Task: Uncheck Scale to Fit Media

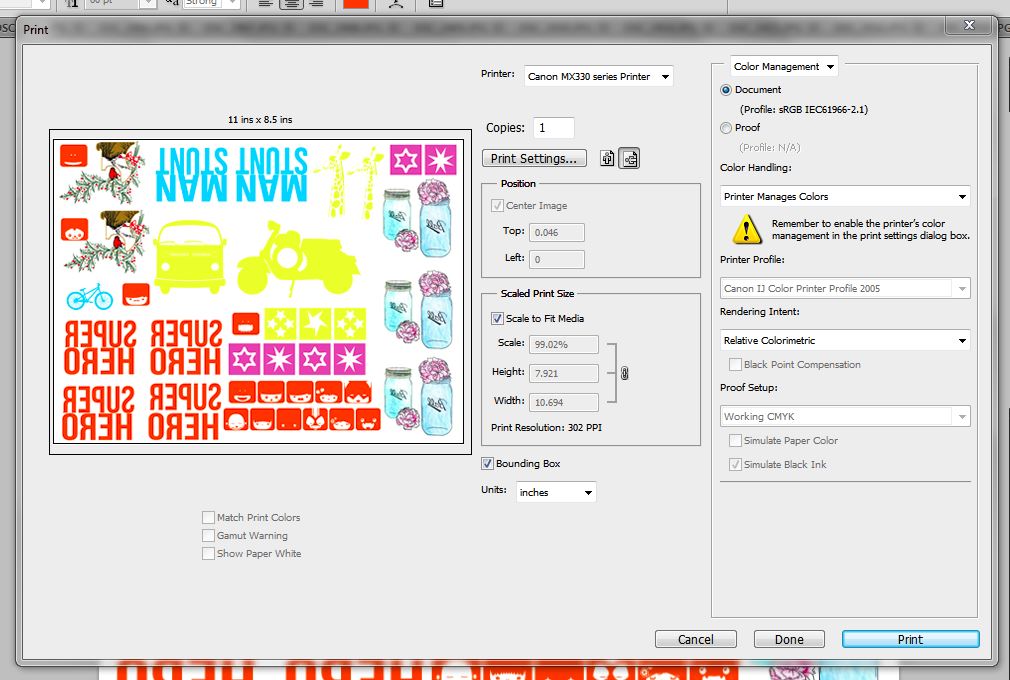Action: tap(498, 319)
